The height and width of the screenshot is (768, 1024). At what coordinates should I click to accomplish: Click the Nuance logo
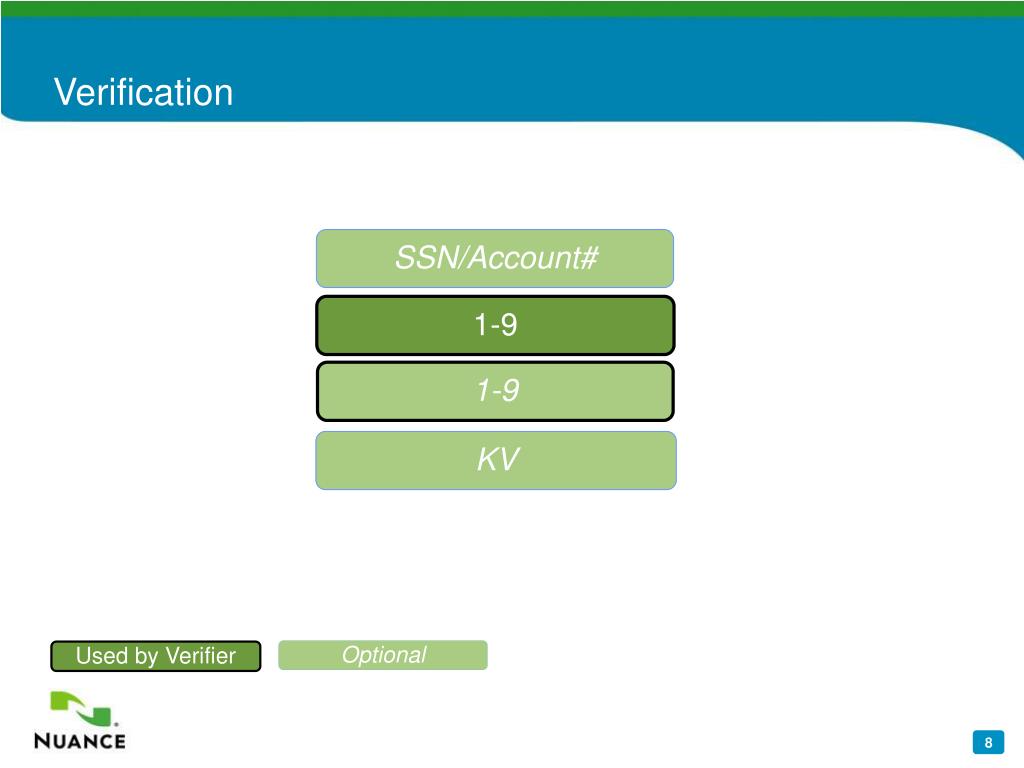tap(80, 720)
